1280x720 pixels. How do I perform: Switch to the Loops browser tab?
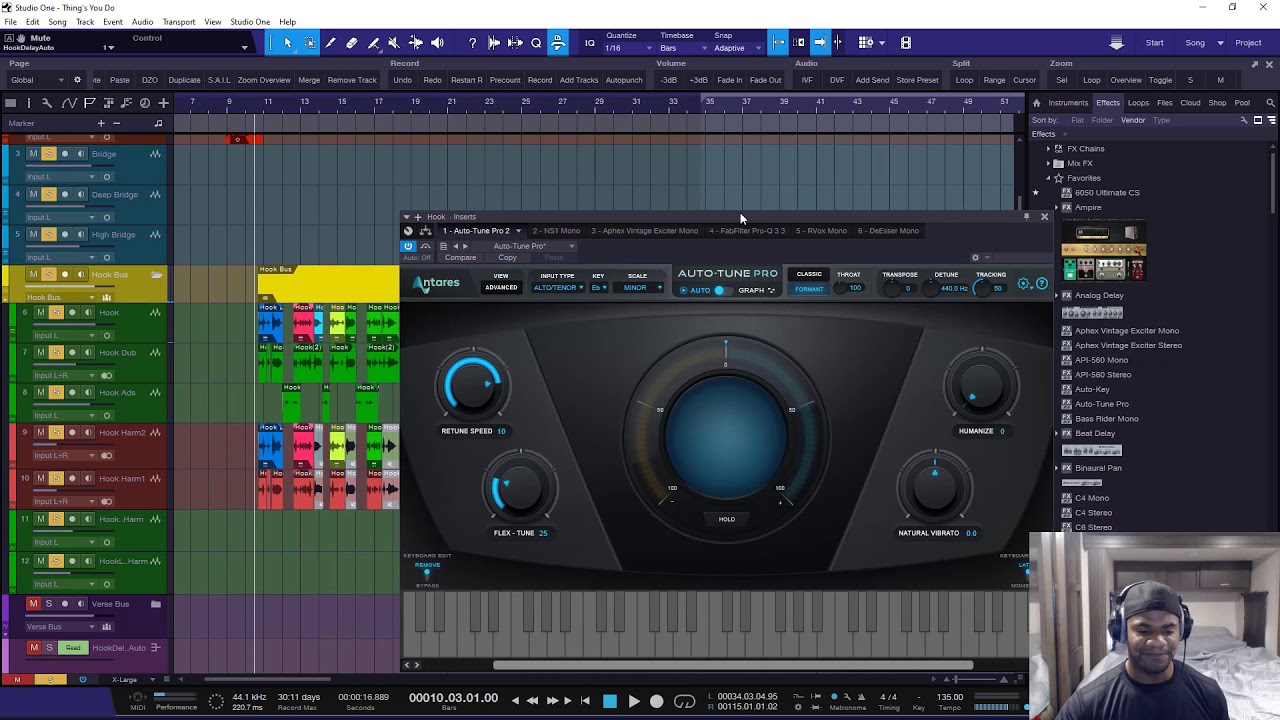click(1138, 103)
